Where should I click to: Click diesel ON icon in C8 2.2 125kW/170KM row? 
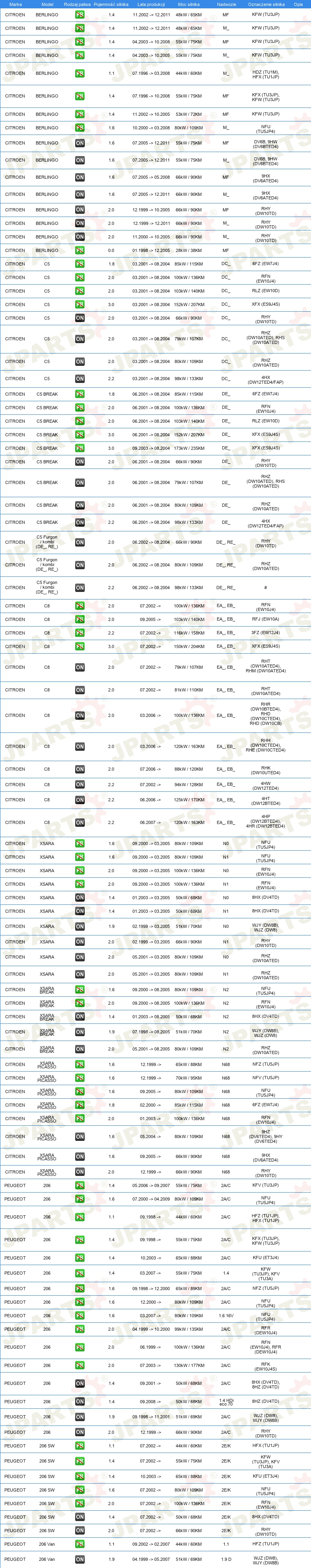coord(80,800)
